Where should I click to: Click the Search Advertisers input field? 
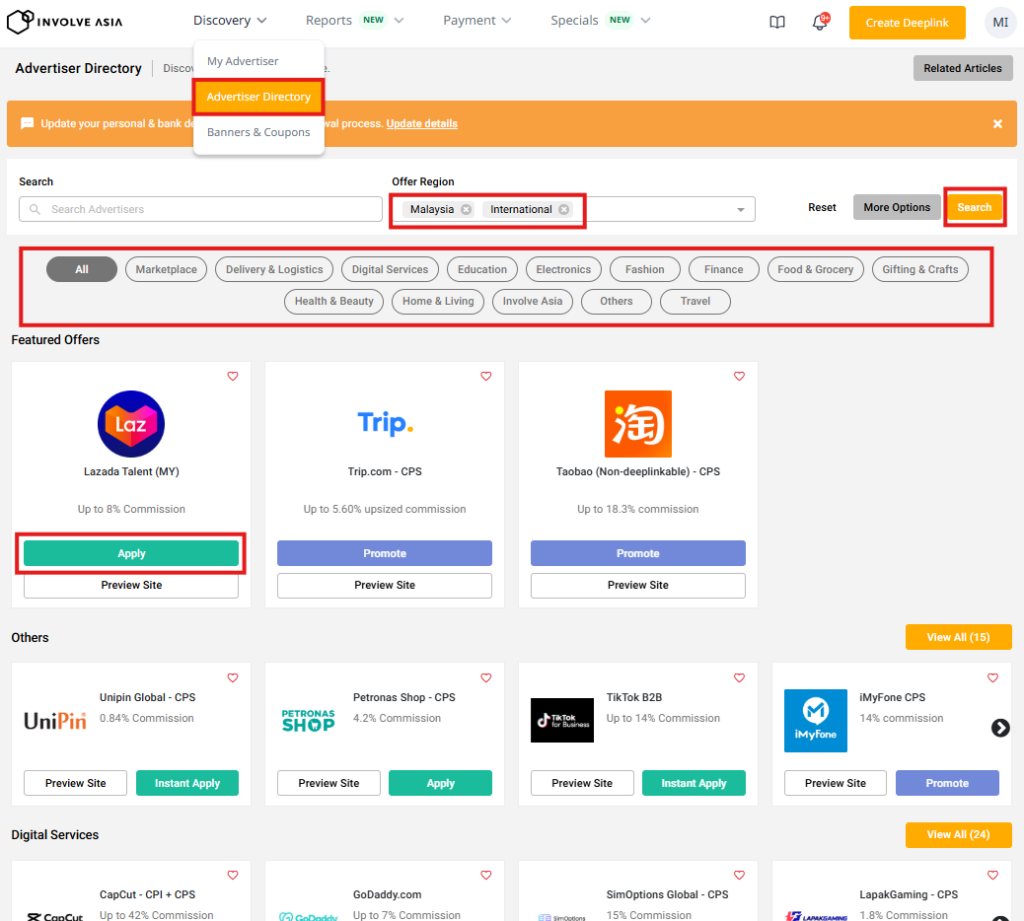click(x=200, y=209)
